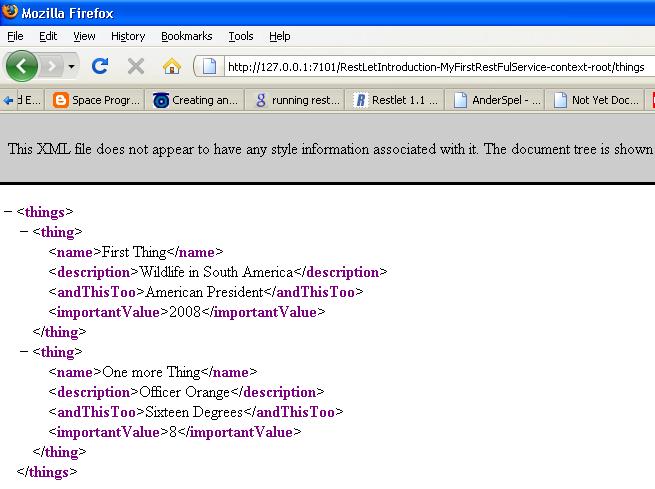Image resolution: width=655 pixels, height=489 pixels.
Task: Reload the current page
Action: tap(100, 67)
